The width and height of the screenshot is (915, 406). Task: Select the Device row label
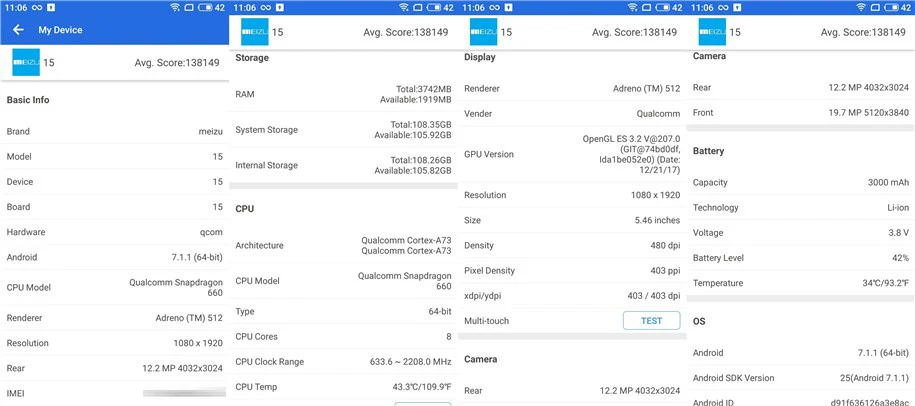20,182
